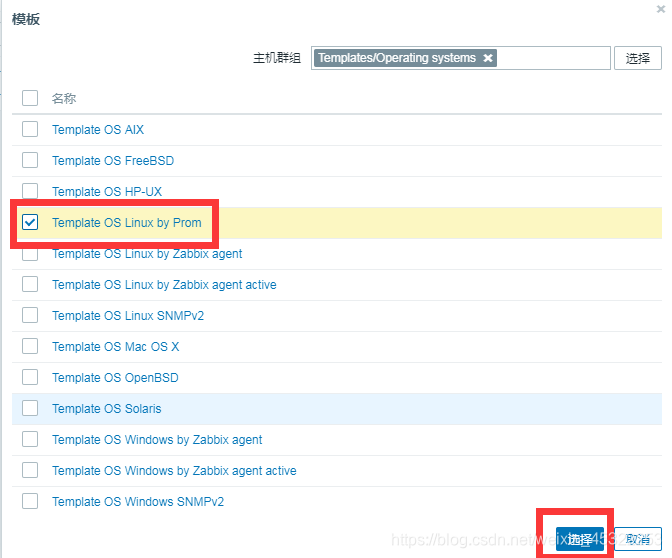Check Template OS Linux by Zabbix agent checkbox
The image size is (672, 558).
30,253
